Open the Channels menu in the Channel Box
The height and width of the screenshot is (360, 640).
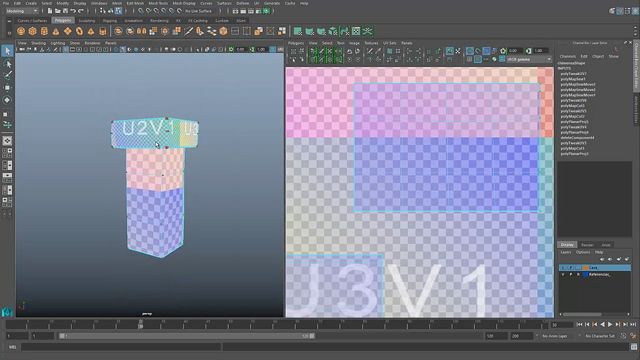567,56
